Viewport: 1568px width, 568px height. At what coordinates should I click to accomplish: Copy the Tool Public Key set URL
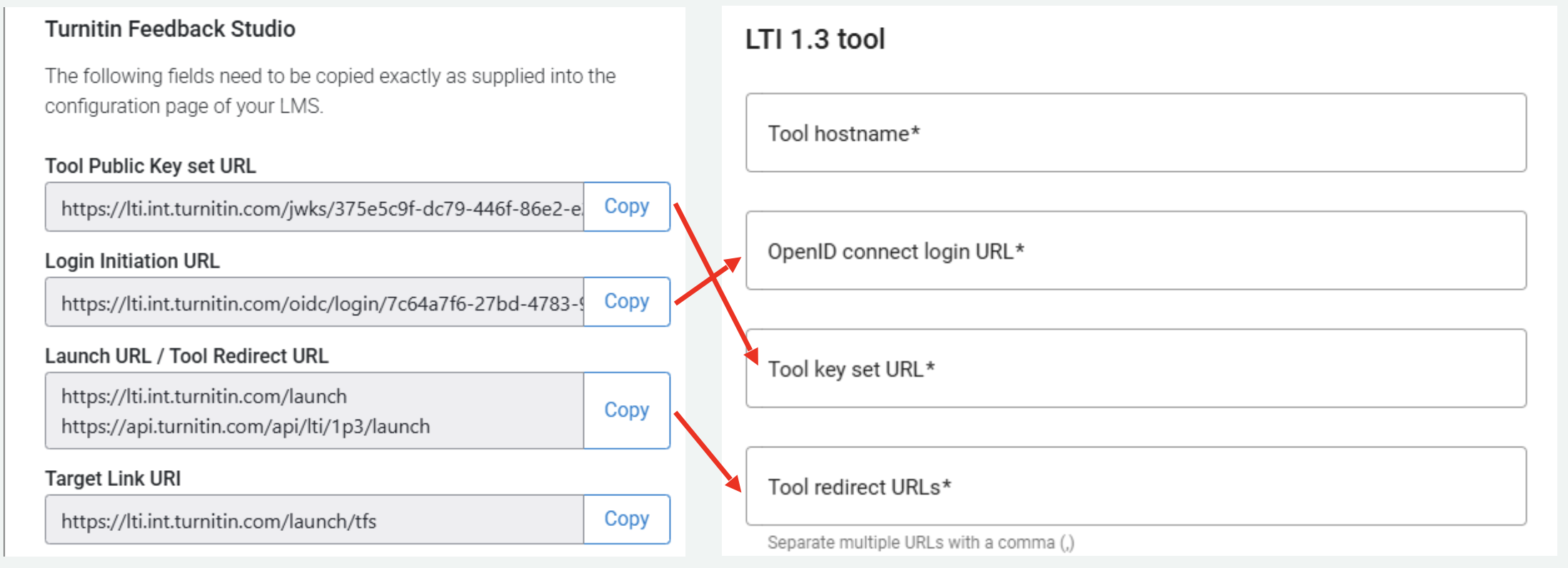627,207
